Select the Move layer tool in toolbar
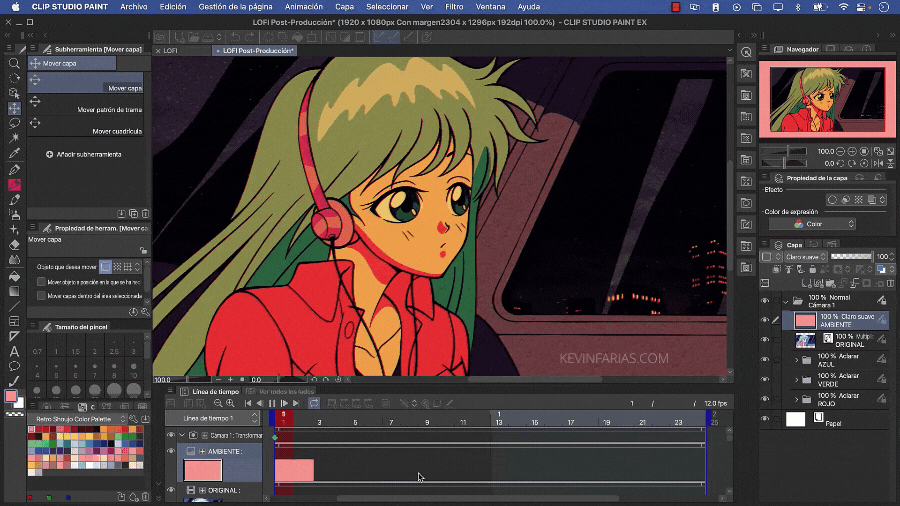This screenshot has width=900, height=506. click(x=14, y=108)
